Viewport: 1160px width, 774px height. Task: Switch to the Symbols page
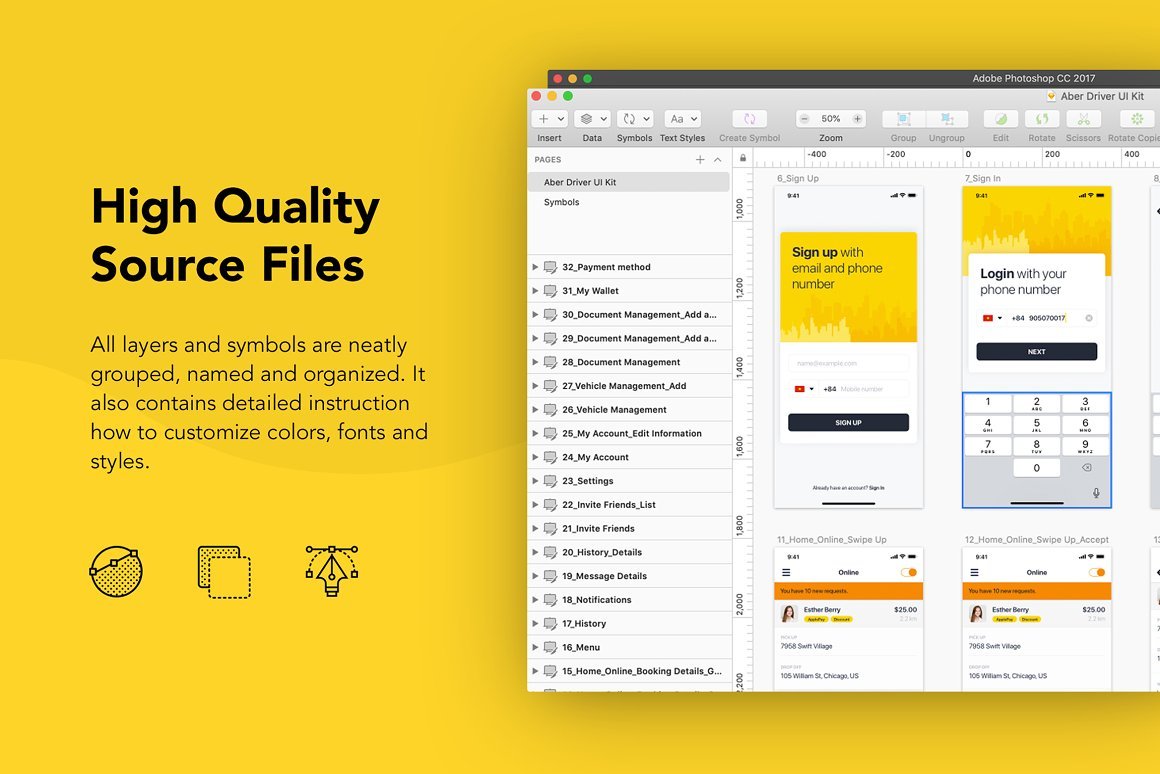click(x=561, y=202)
